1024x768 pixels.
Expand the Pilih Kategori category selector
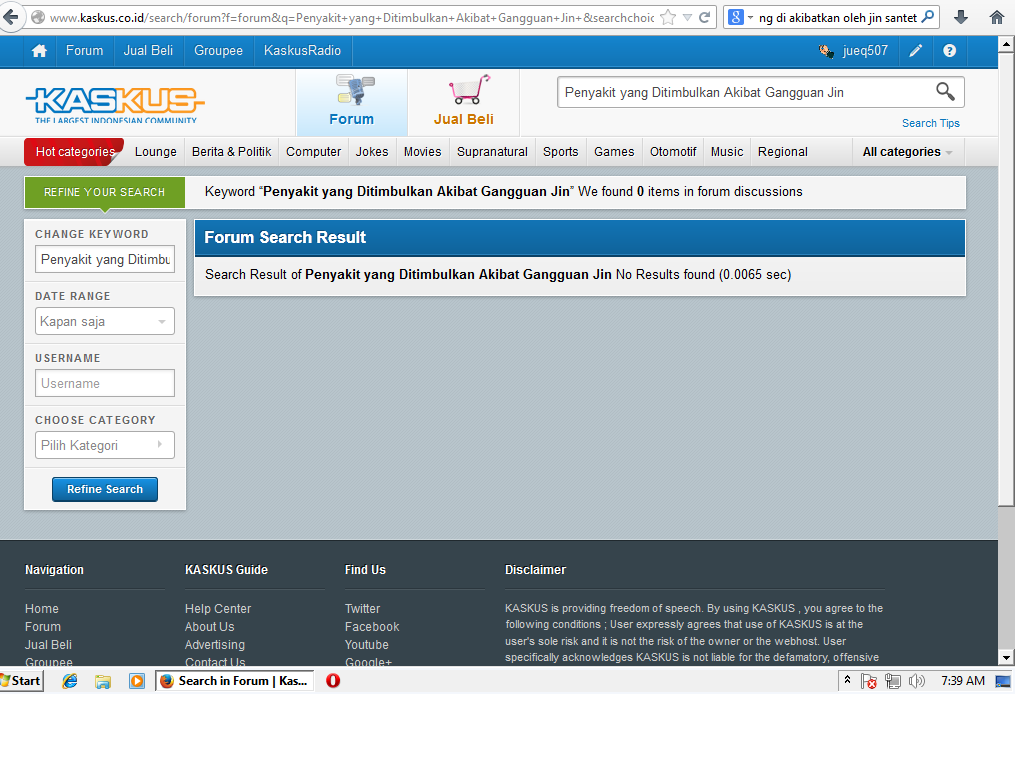click(104, 445)
